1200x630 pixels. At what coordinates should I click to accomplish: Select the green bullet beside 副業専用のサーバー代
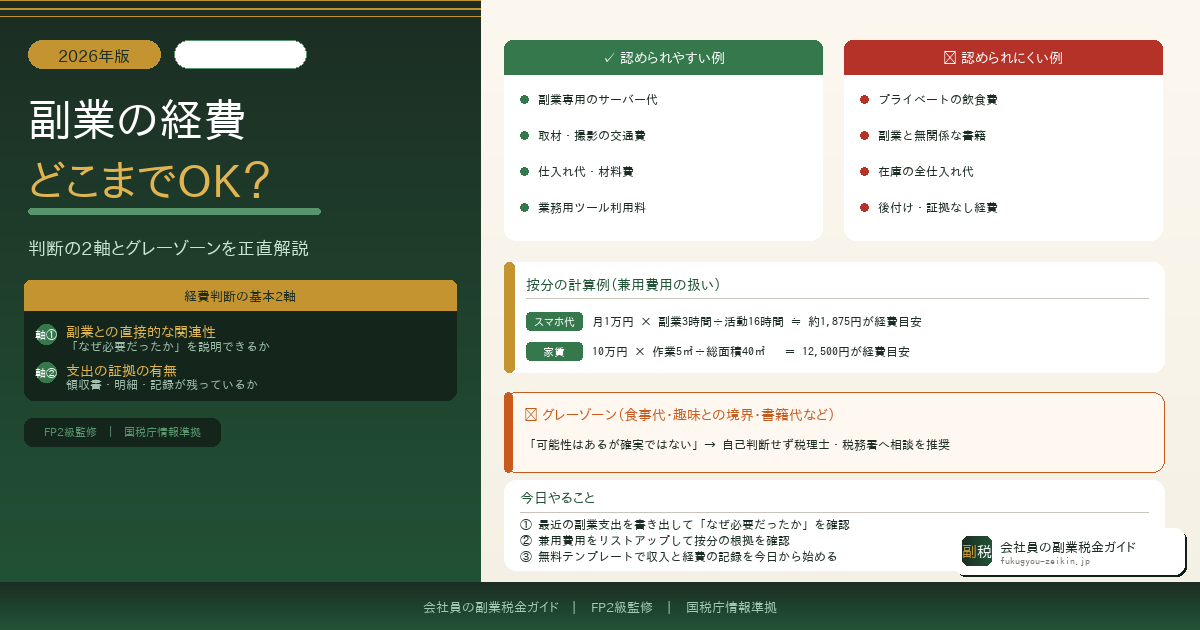[x=522, y=99]
